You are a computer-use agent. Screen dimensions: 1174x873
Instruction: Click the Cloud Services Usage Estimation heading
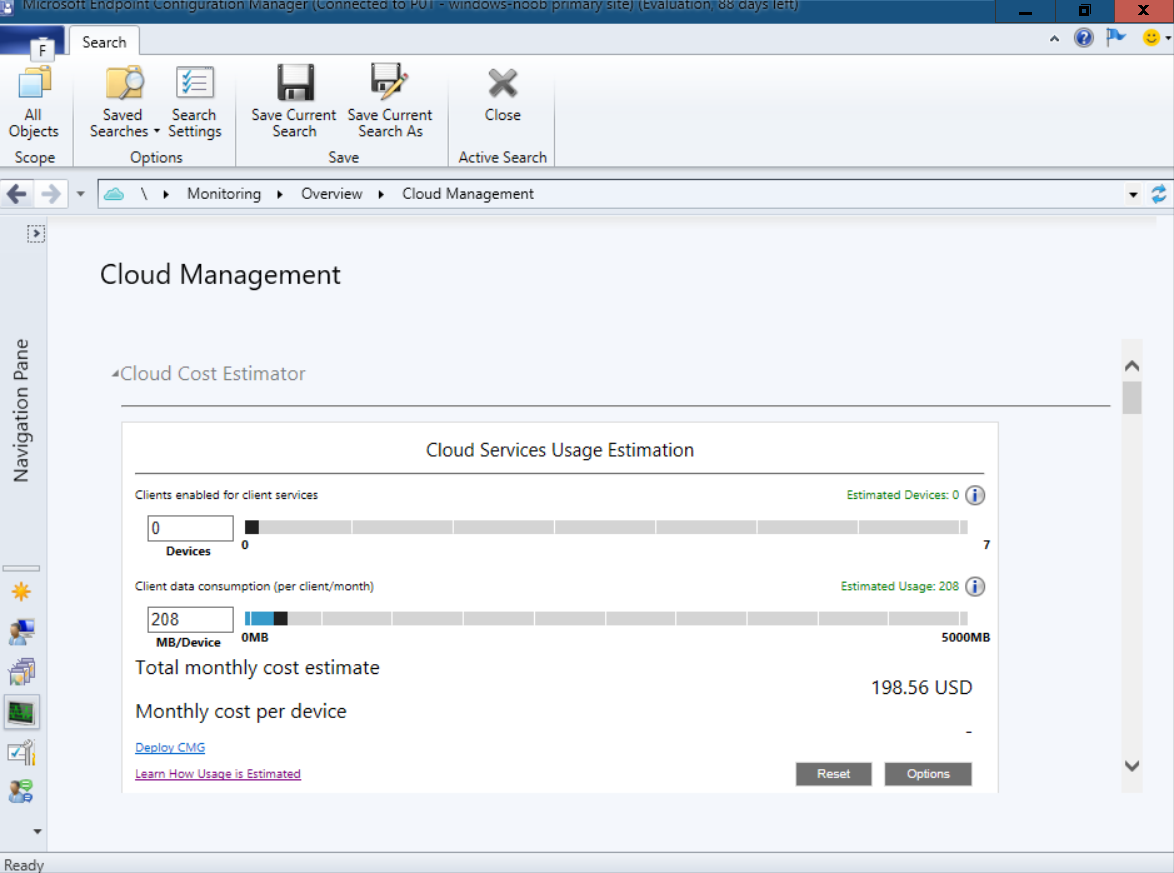(x=560, y=450)
